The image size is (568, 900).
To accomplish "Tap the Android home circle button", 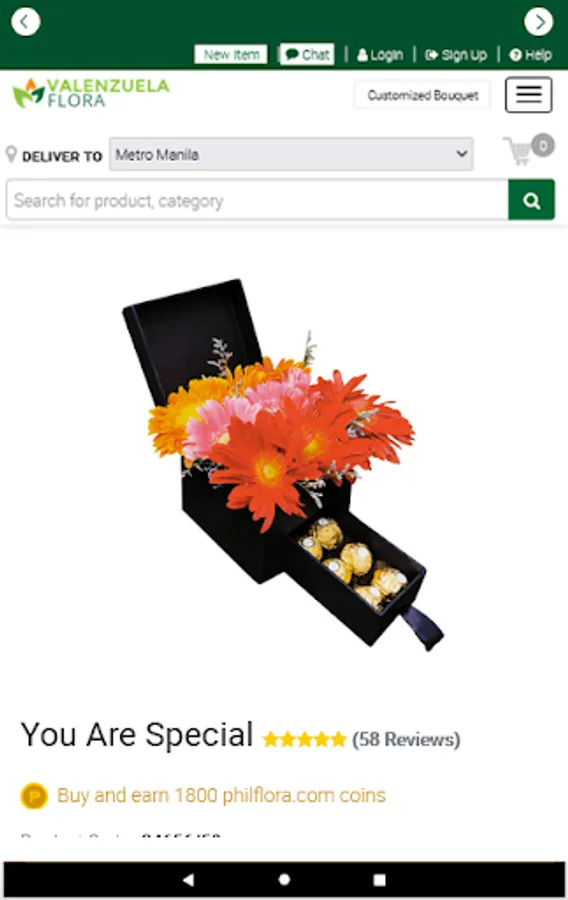I will point(284,879).
